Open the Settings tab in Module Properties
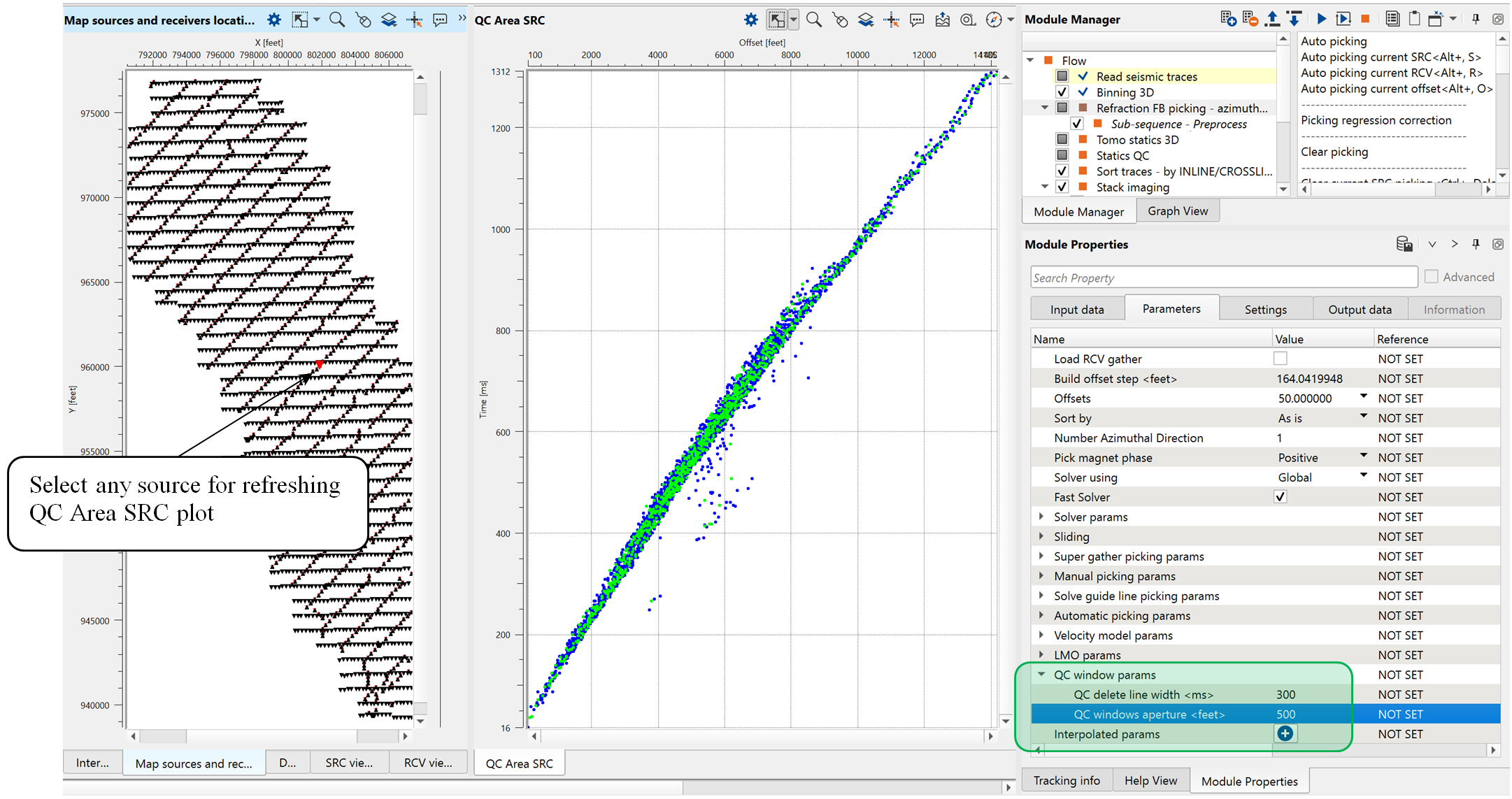 (1265, 309)
